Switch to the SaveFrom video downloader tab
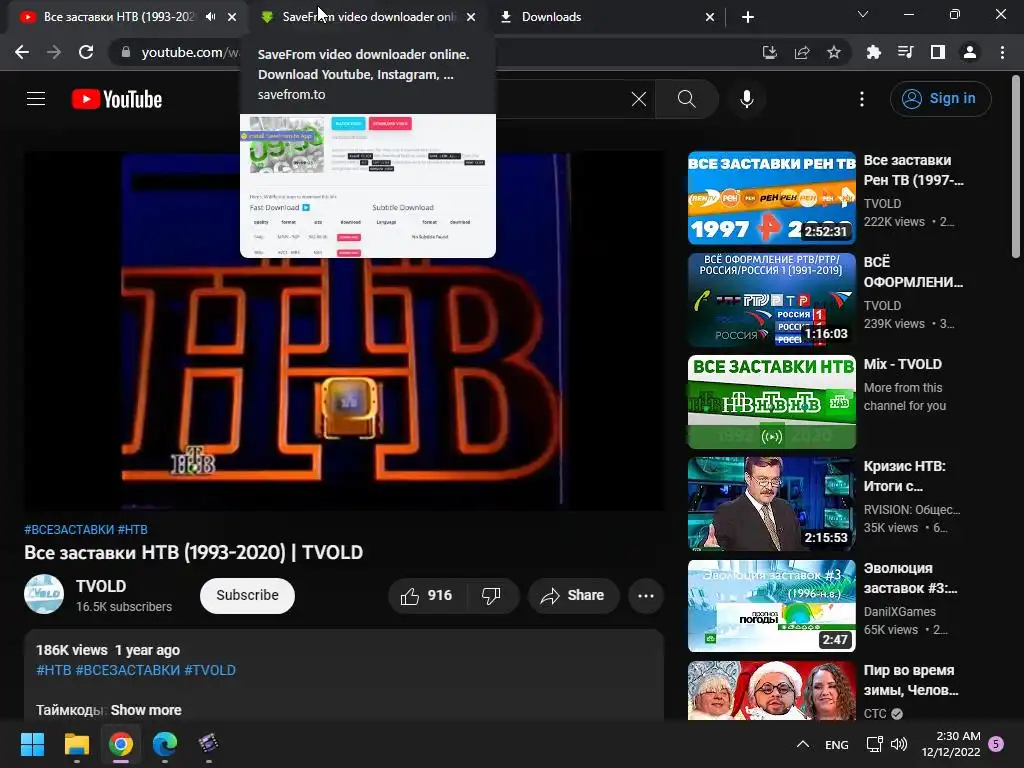The image size is (1024, 768). tap(368, 17)
